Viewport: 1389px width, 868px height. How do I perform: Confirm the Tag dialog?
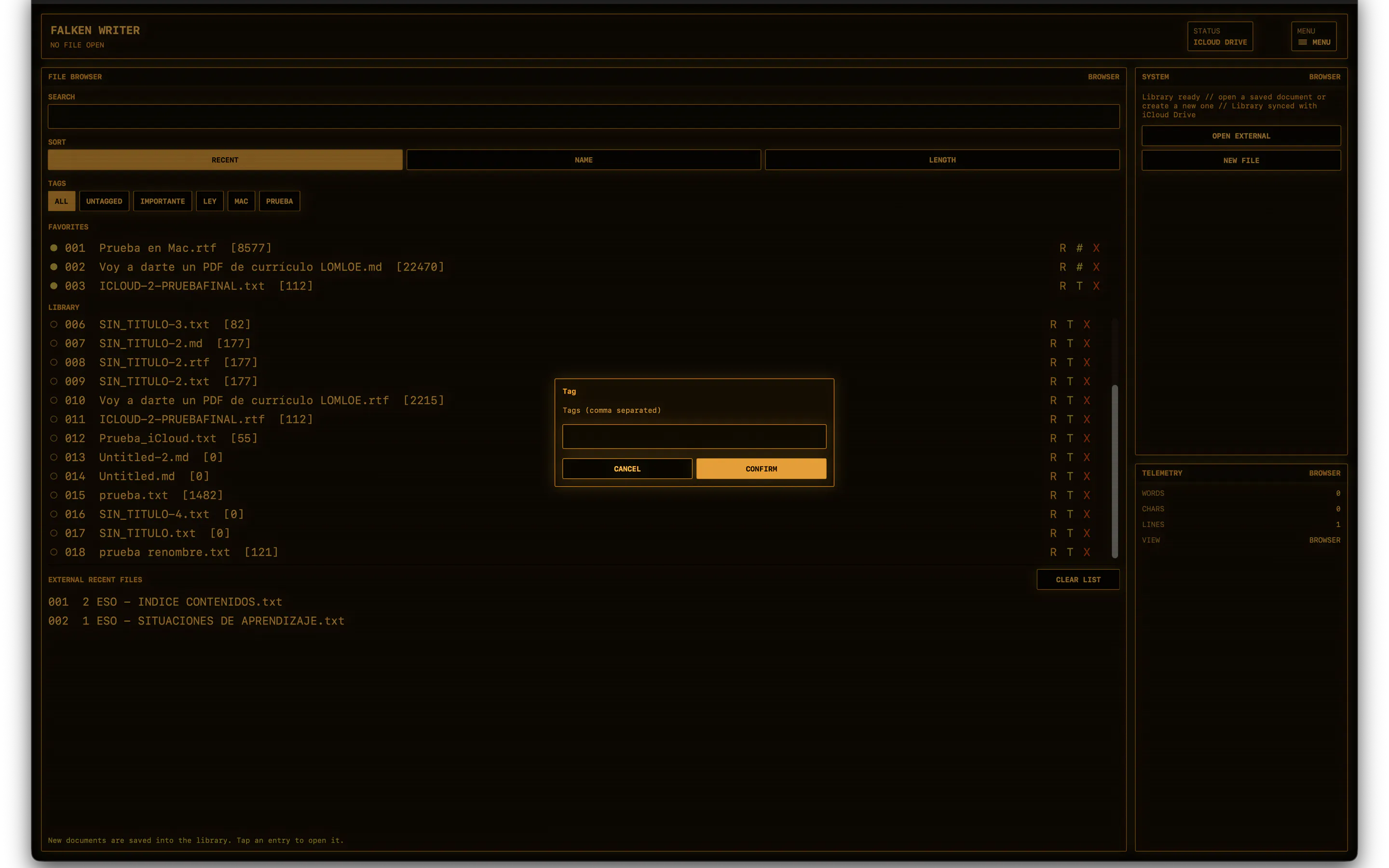pos(761,468)
